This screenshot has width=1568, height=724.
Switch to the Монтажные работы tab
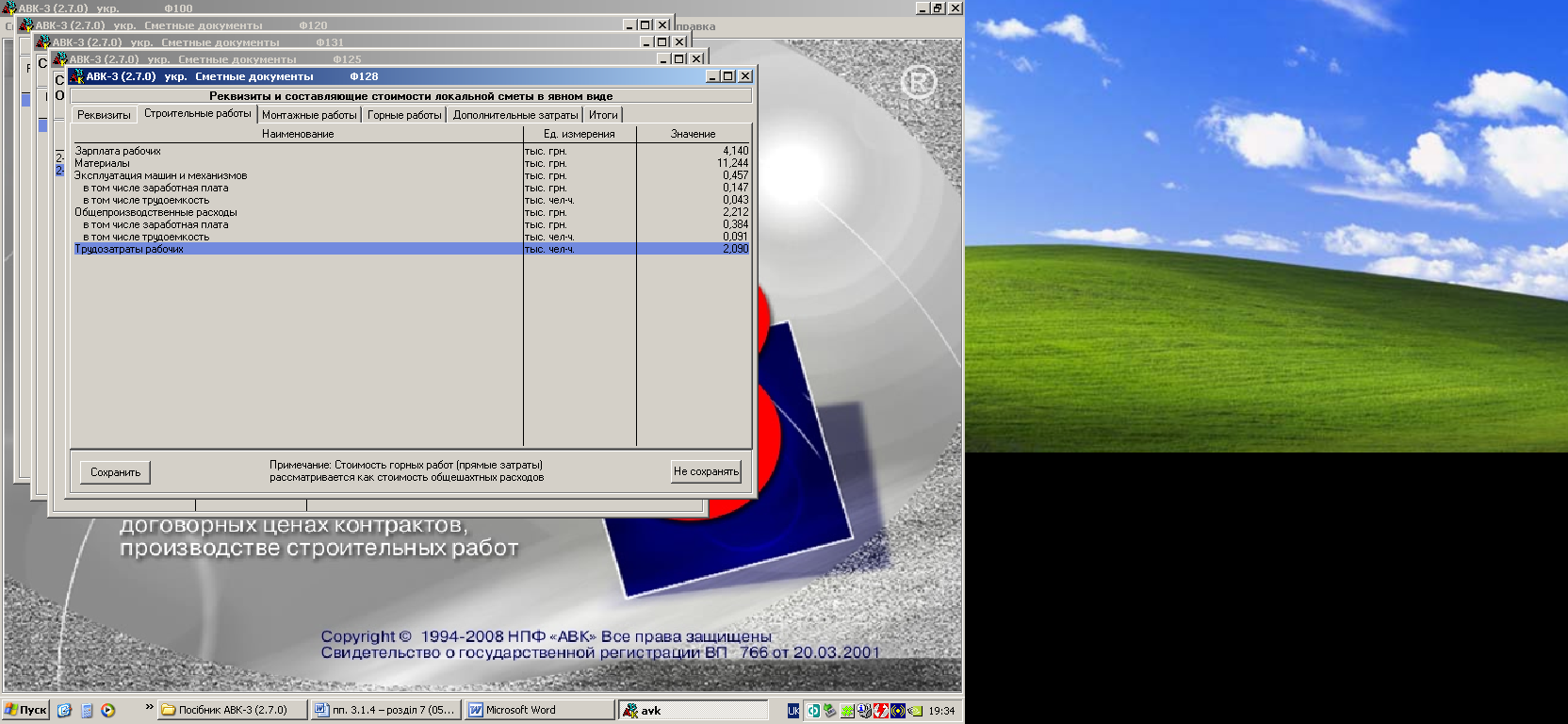pos(309,115)
